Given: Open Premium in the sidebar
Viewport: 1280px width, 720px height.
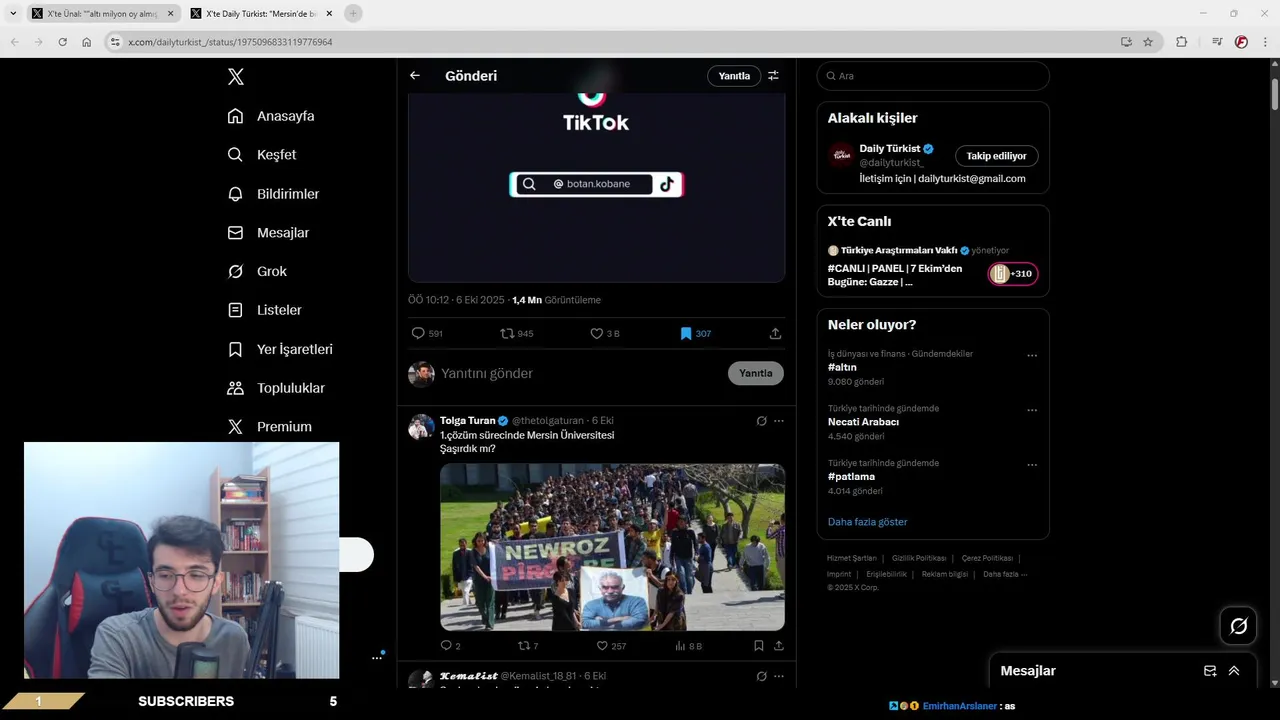Looking at the screenshot, I should click(270, 427).
